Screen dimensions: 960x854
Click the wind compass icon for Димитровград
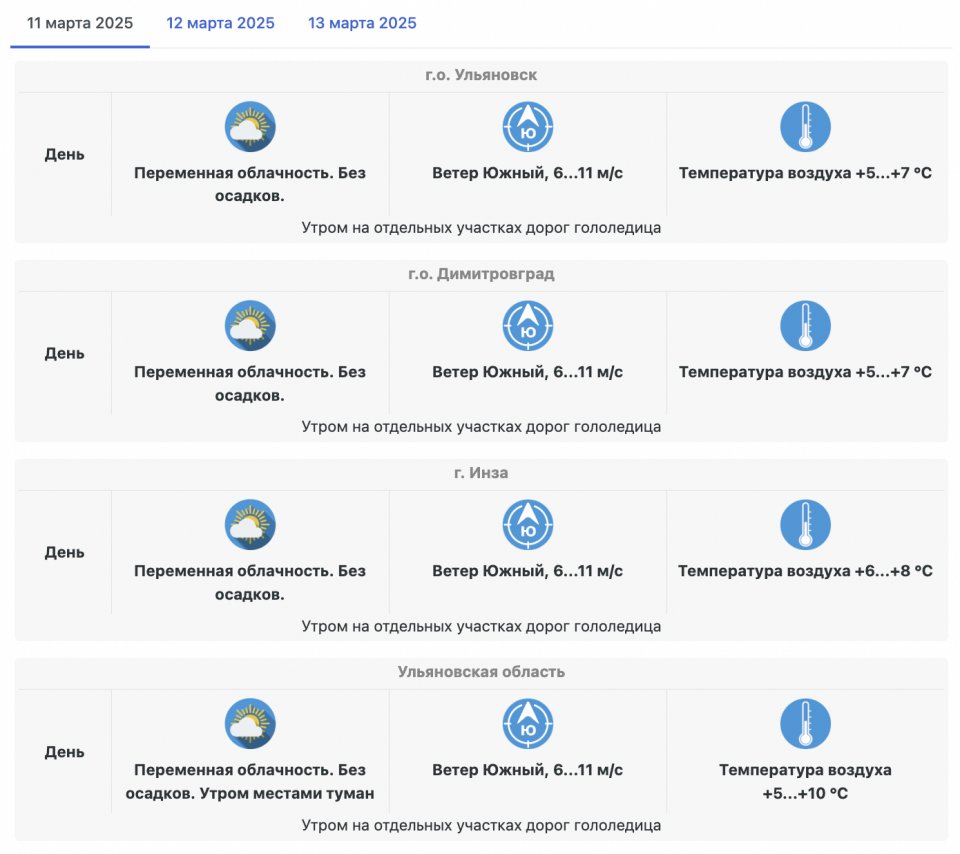pyautogui.click(x=528, y=326)
